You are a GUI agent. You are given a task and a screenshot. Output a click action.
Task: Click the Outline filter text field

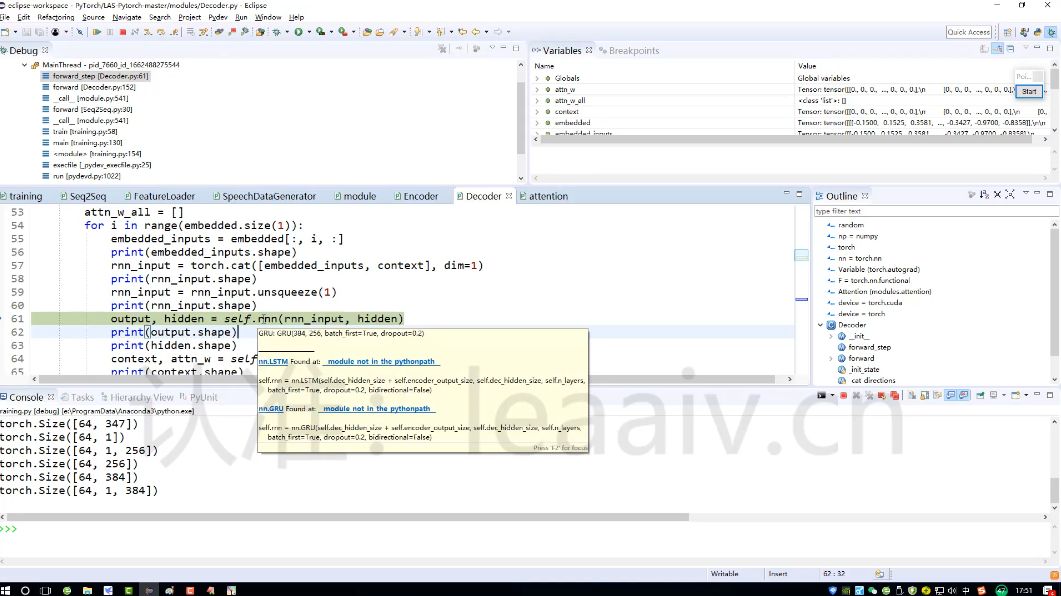(934, 211)
